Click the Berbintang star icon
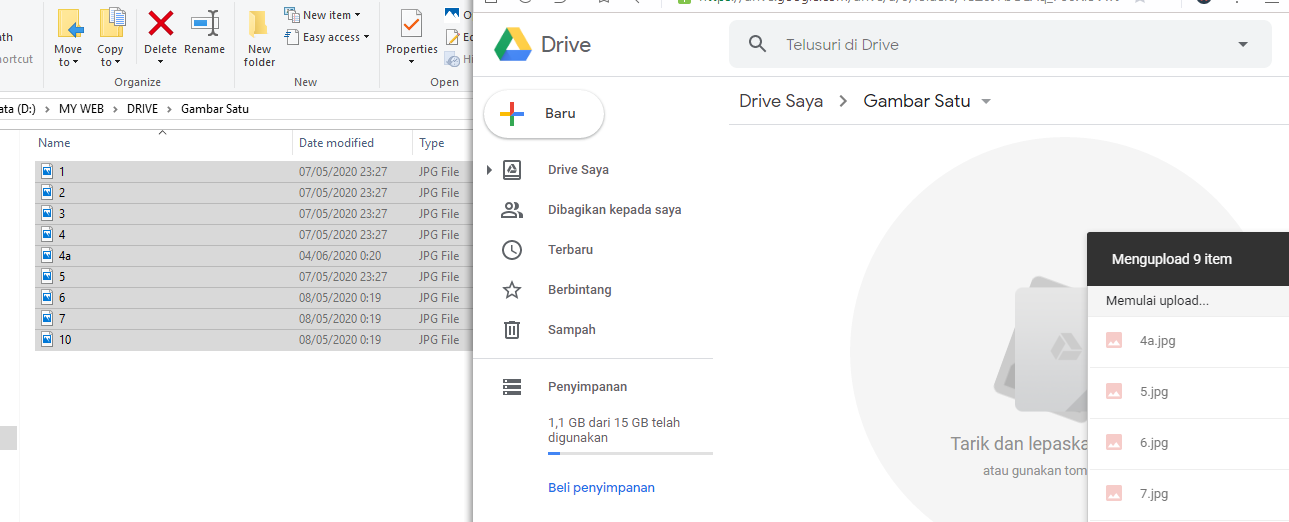 (x=512, y=290)
